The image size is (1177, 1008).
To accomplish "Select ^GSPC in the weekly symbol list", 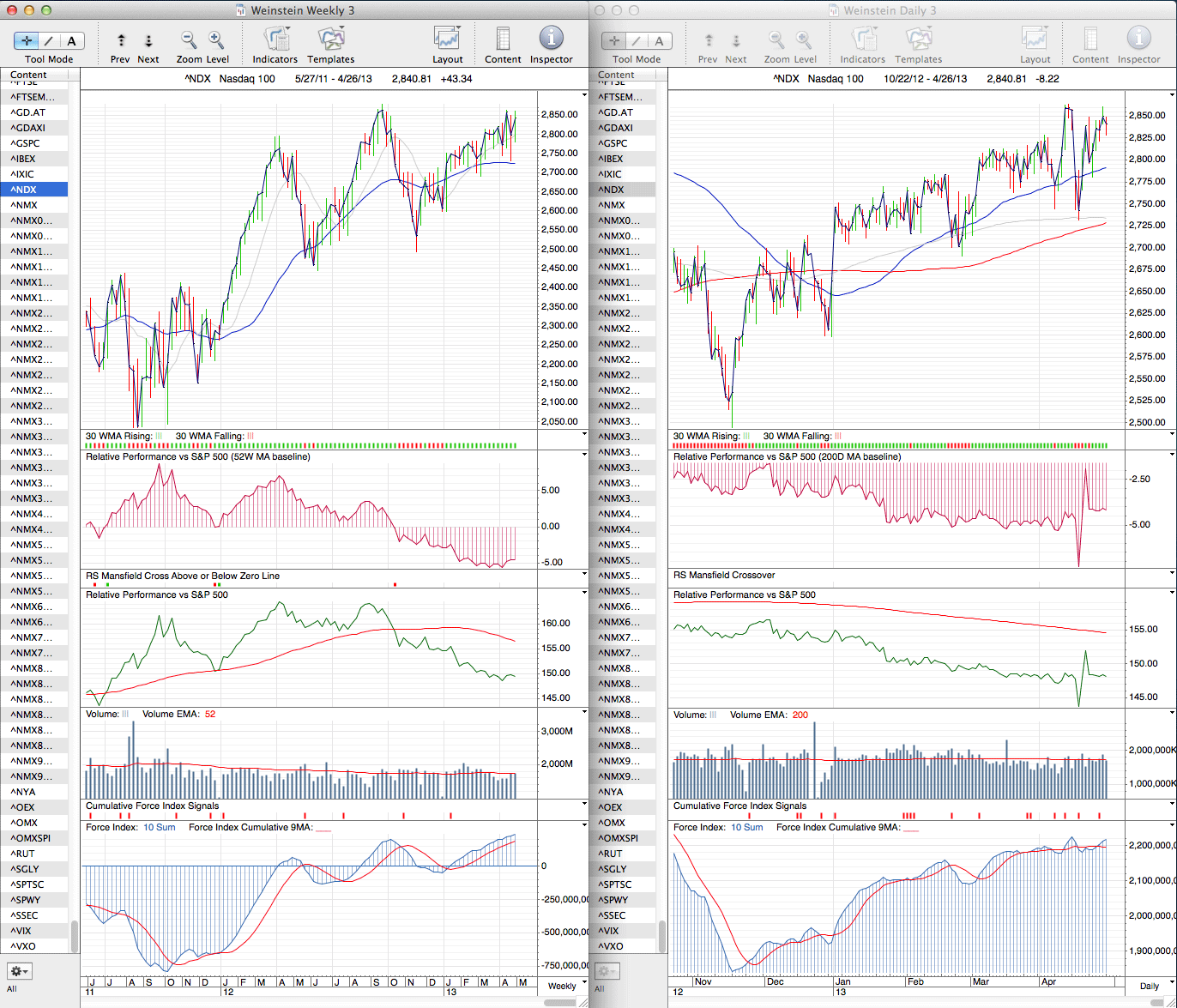I will (26, 143).
